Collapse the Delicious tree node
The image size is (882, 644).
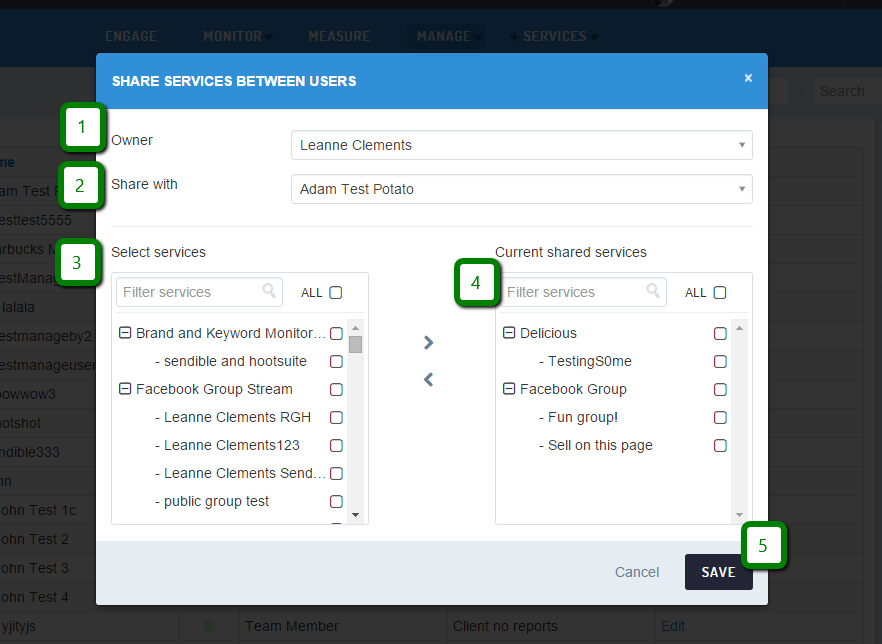pos(508,333)
